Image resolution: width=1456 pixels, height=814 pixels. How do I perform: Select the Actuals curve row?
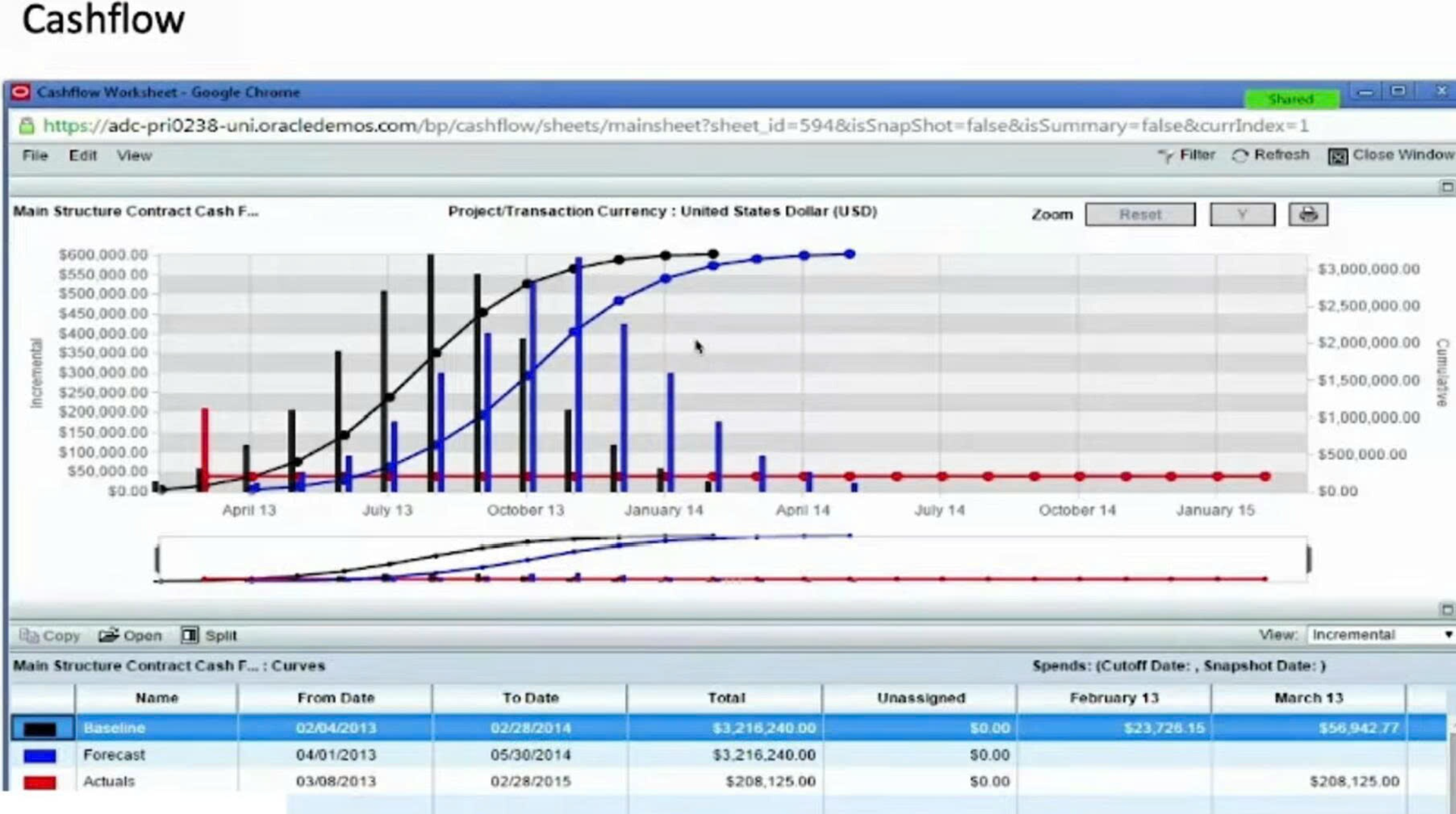pyautogui.click(x=728, y=781)
